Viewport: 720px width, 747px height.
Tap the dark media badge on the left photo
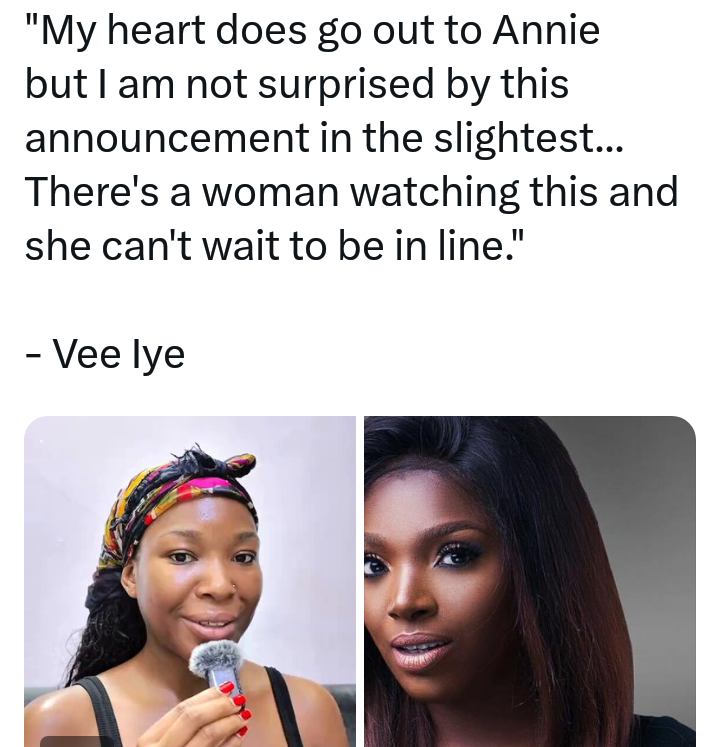(78, 742)
